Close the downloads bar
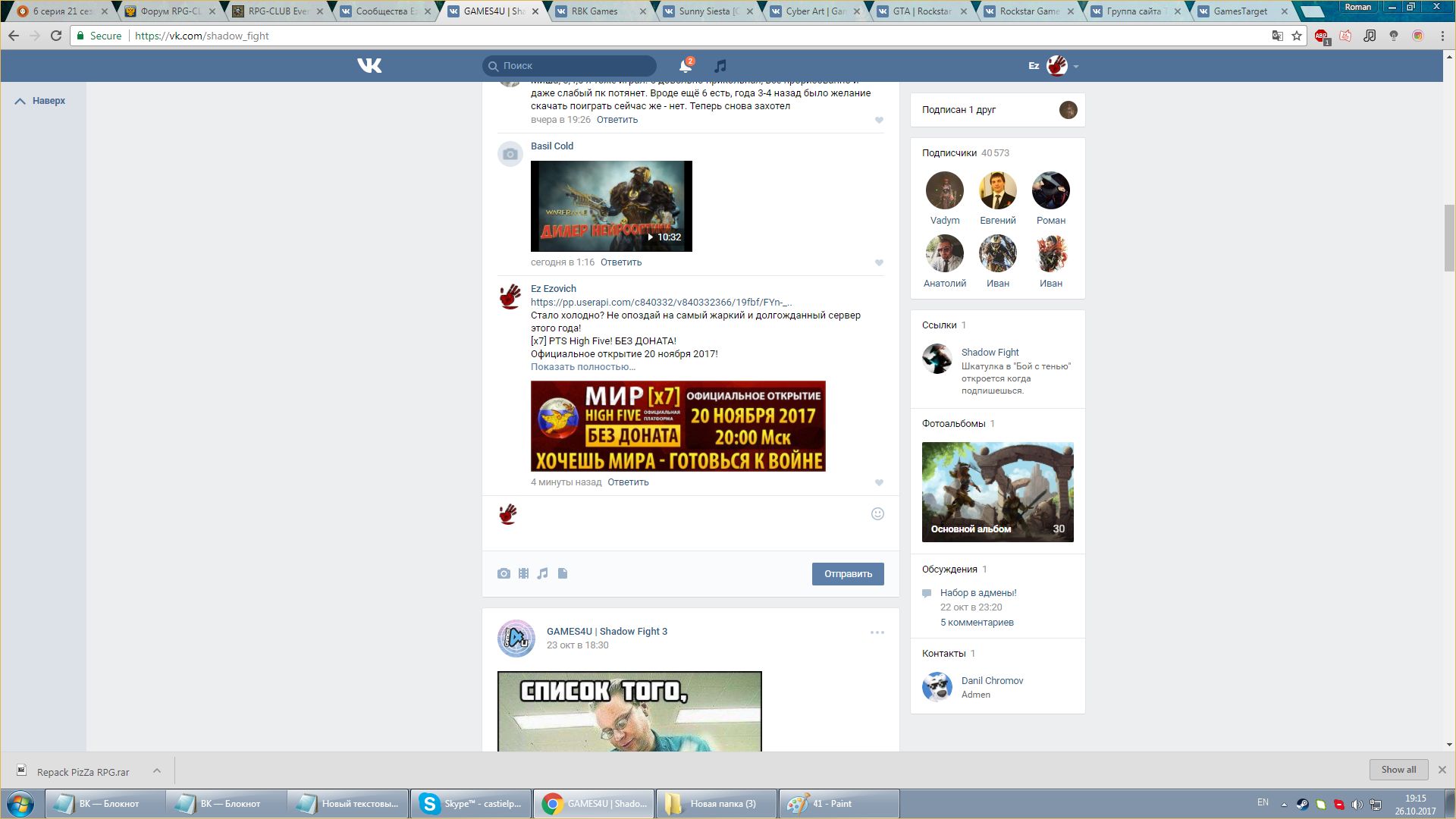This screenshot has height=819, width=1456. (x=1442, y=770)
